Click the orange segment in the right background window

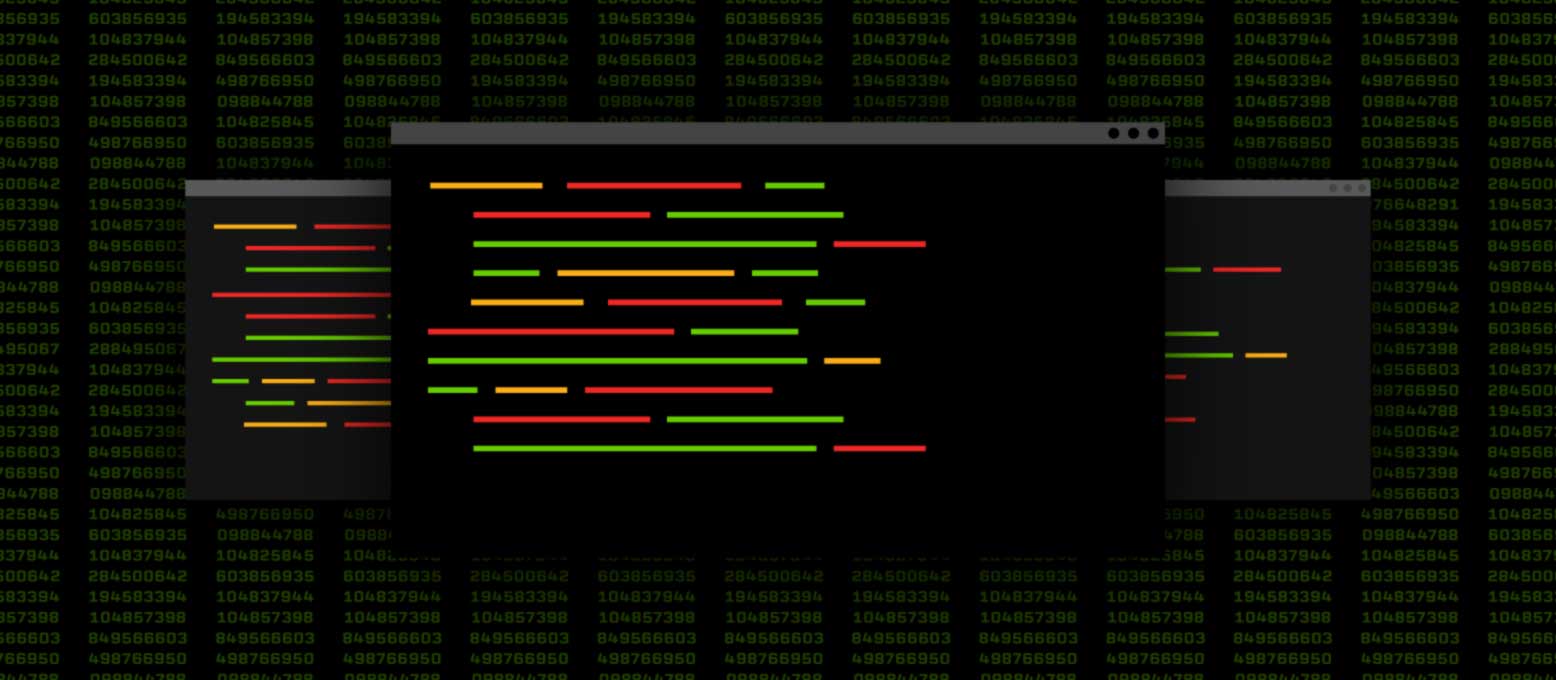coord(1265,356)
